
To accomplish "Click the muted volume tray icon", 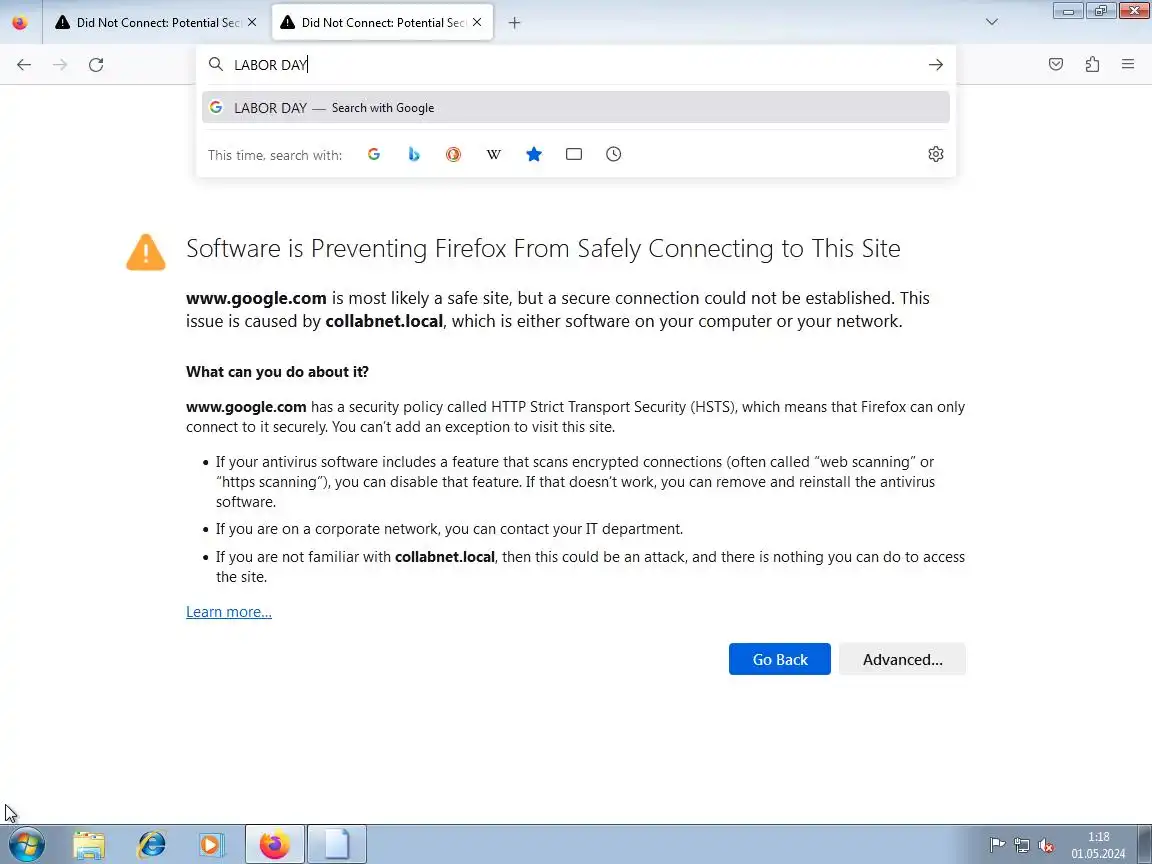I will (x=1046, y=846).
